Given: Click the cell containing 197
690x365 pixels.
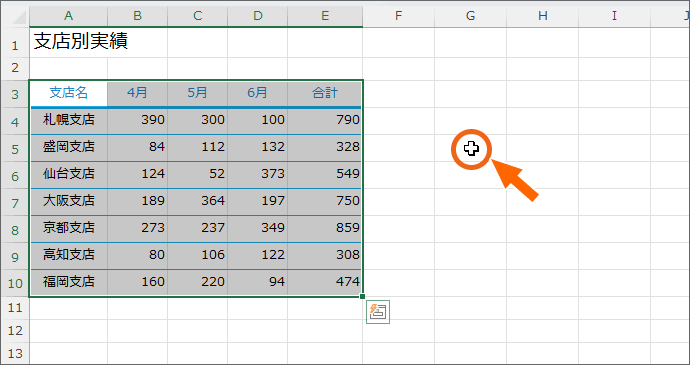Looking at the screenshot, I should pos(258,202).
